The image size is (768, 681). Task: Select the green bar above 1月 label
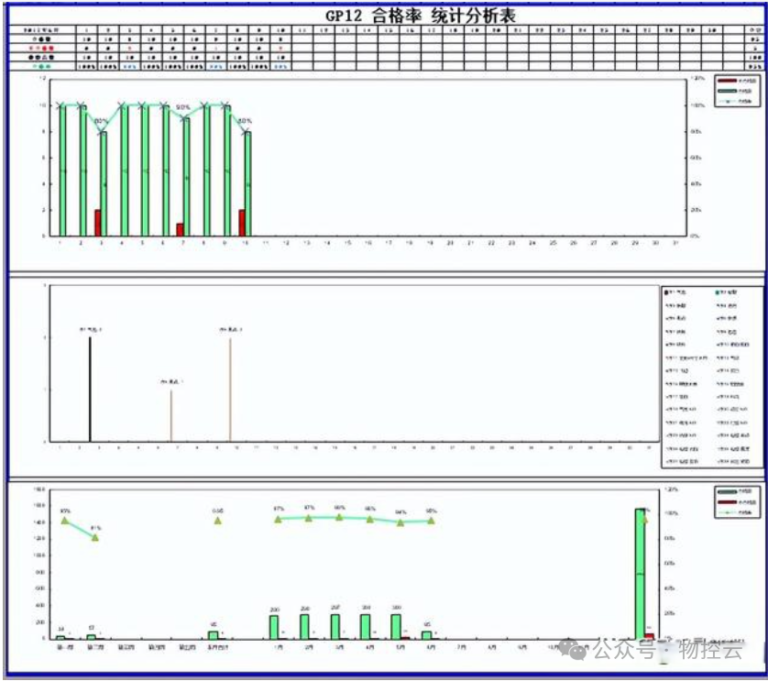274,627
